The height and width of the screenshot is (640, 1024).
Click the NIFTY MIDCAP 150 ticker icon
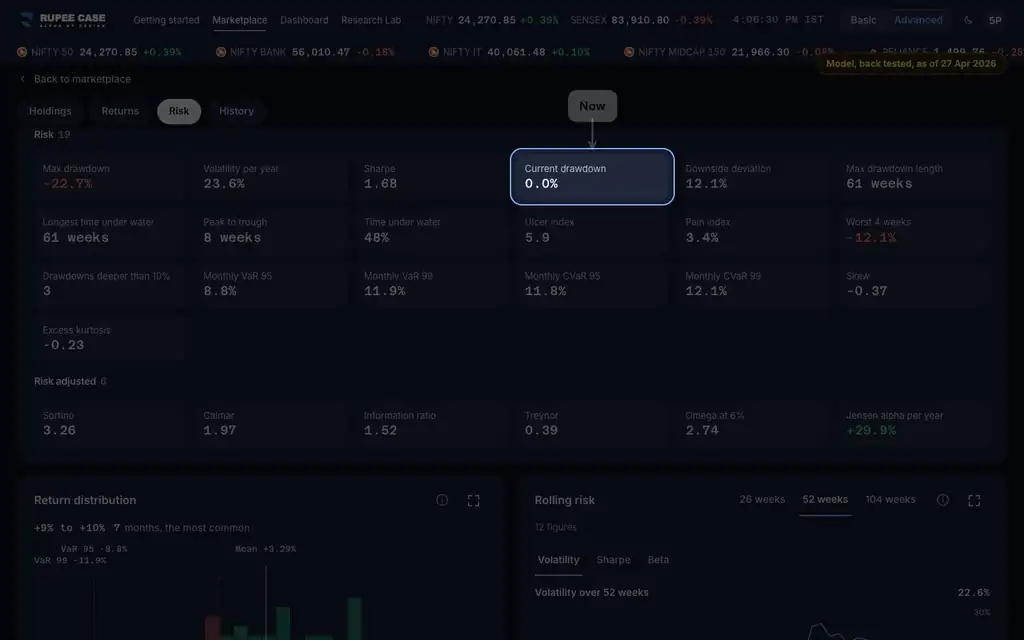click(629, 52)
